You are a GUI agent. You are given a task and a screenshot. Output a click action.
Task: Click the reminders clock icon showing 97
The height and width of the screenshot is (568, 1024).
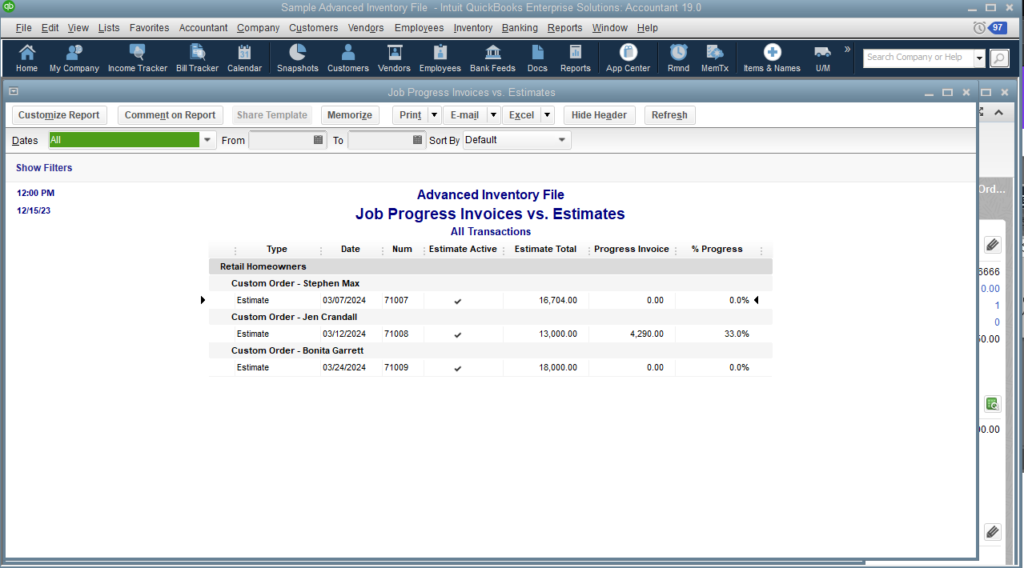(989, 27)
